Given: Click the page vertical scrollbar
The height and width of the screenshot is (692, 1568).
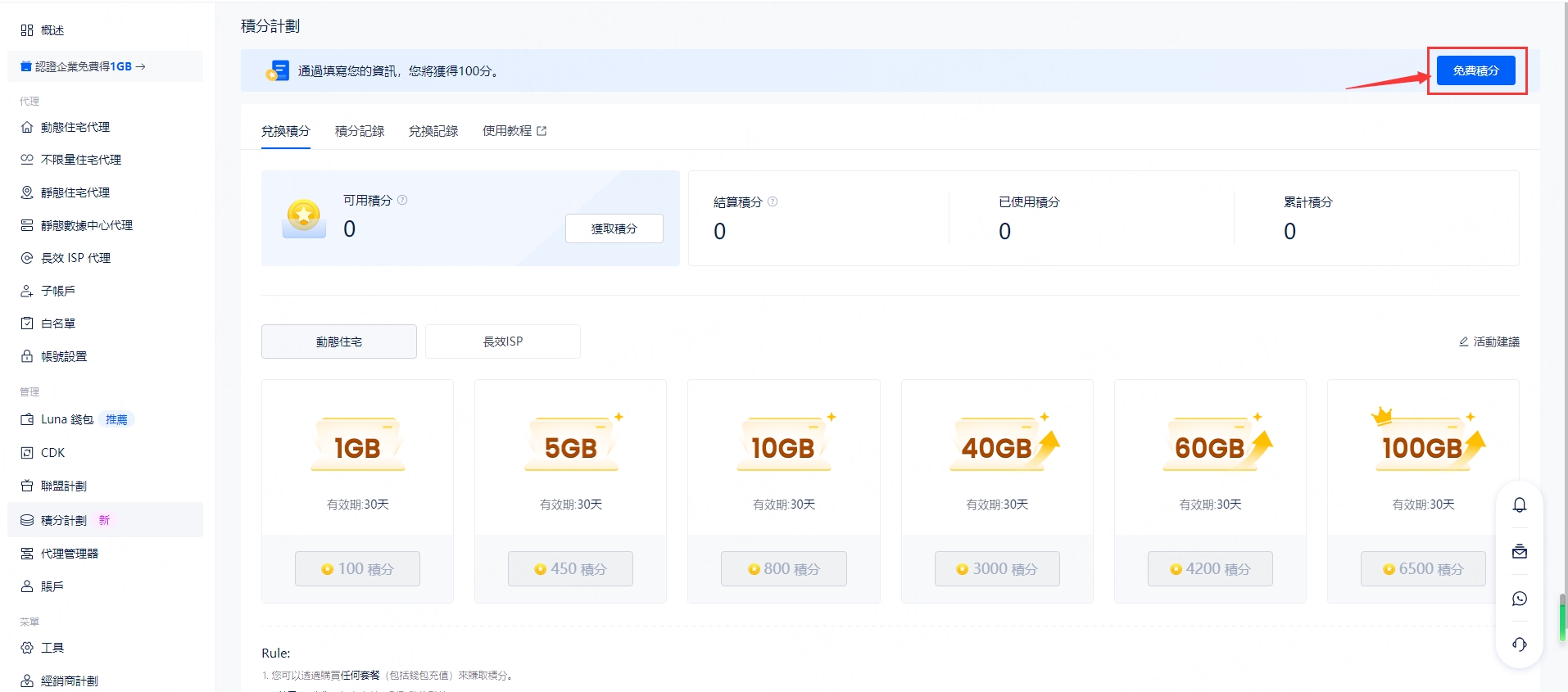Looking at the screenshot, I should click(x=1562, y=617).
